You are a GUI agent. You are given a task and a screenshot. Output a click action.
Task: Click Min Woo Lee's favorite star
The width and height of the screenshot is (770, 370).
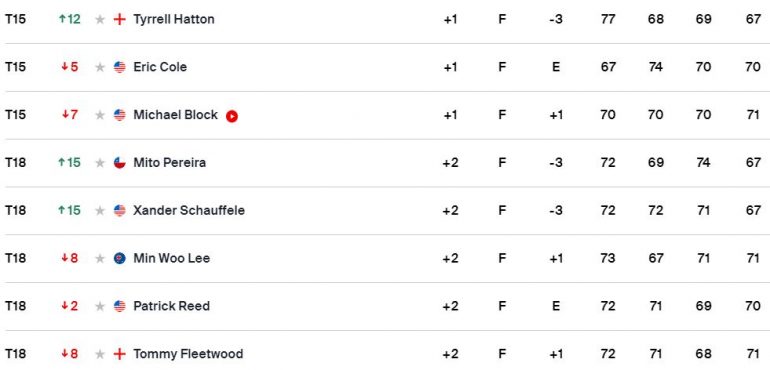coord(100,258)
